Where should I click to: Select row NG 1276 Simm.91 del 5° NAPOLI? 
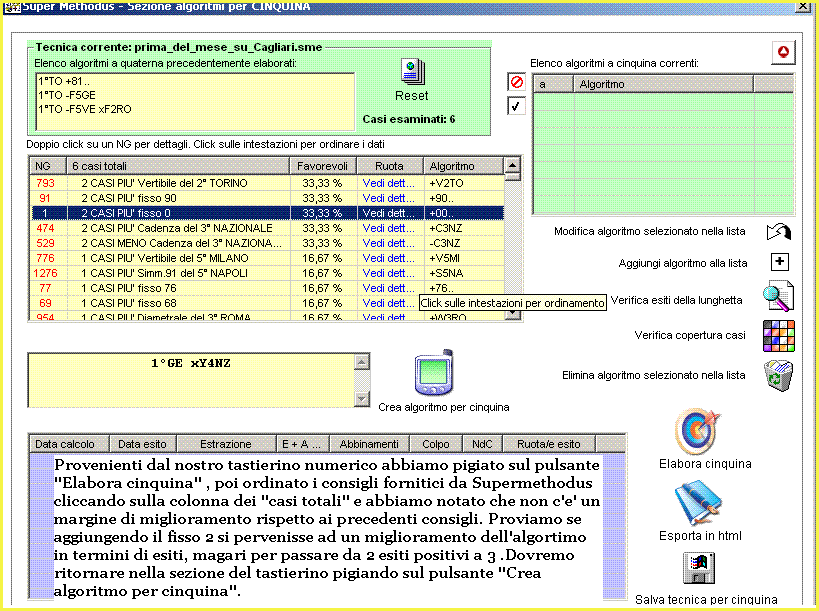[x=267, y=273]
